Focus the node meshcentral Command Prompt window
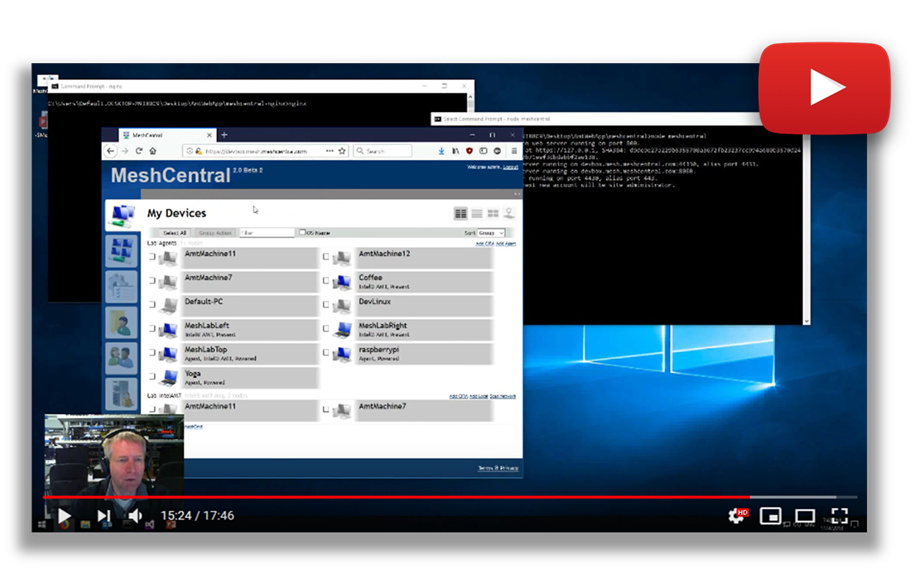Screen dimensions: 923x570 point(595,119)
